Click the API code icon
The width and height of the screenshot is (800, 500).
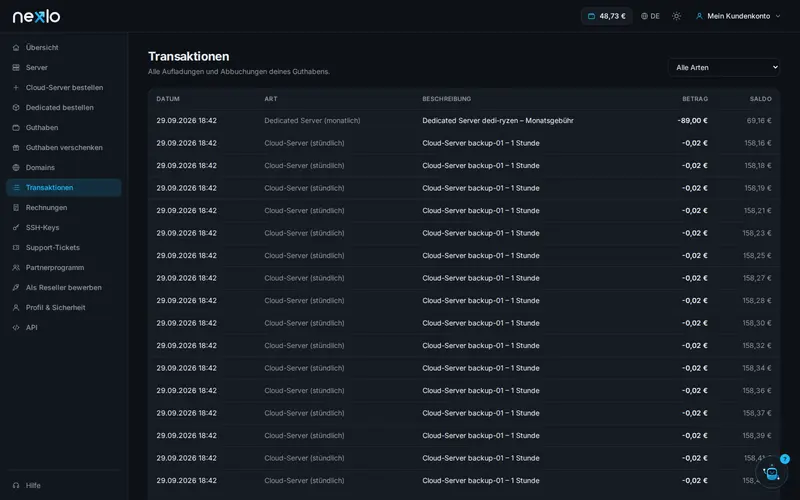tap(16, 328)
